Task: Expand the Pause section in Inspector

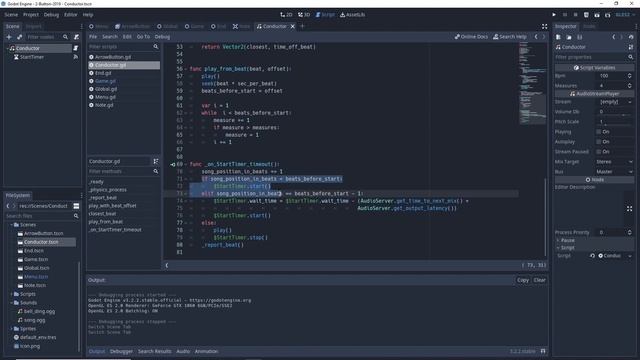Action: click(x=594, y=240)
